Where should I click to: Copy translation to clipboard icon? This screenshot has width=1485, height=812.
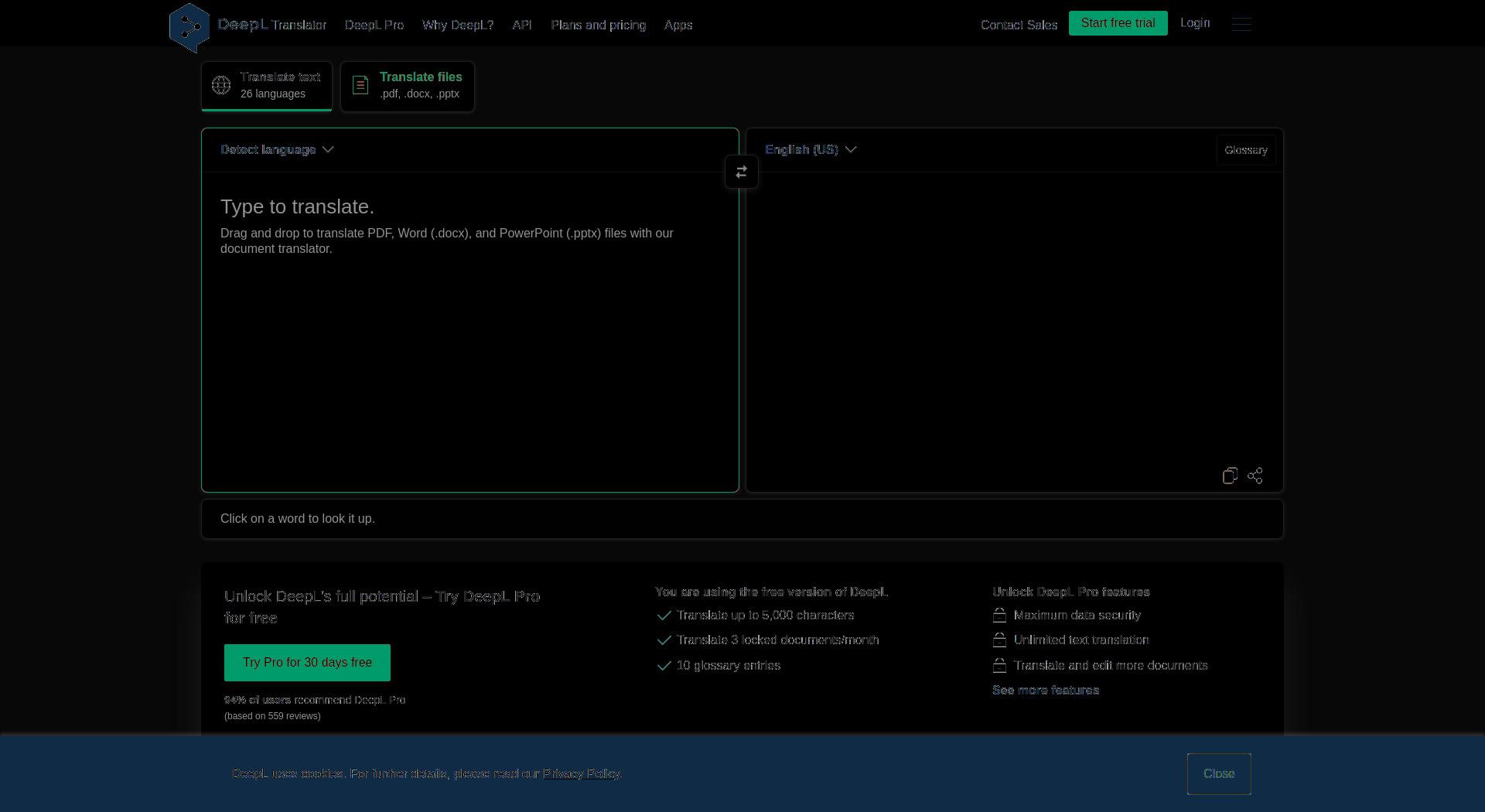1230,476
